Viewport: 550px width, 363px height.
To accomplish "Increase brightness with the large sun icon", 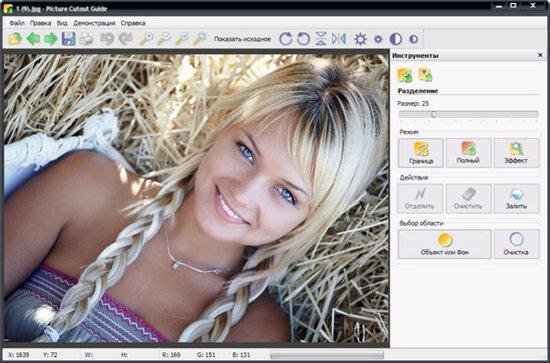I will pos(360,39).
